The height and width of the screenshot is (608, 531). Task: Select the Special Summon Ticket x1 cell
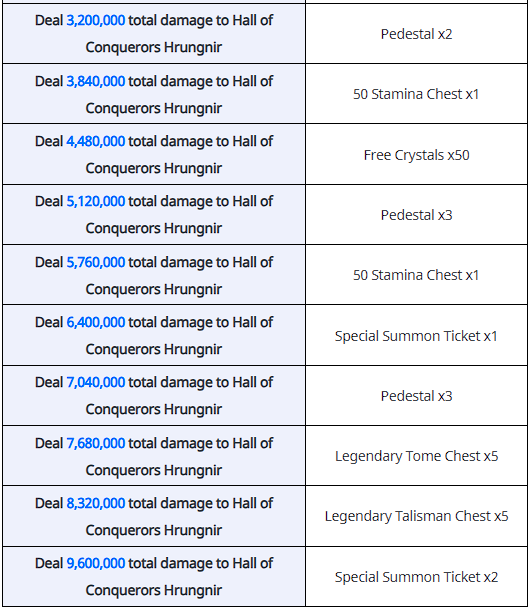[x=416, y=336]
